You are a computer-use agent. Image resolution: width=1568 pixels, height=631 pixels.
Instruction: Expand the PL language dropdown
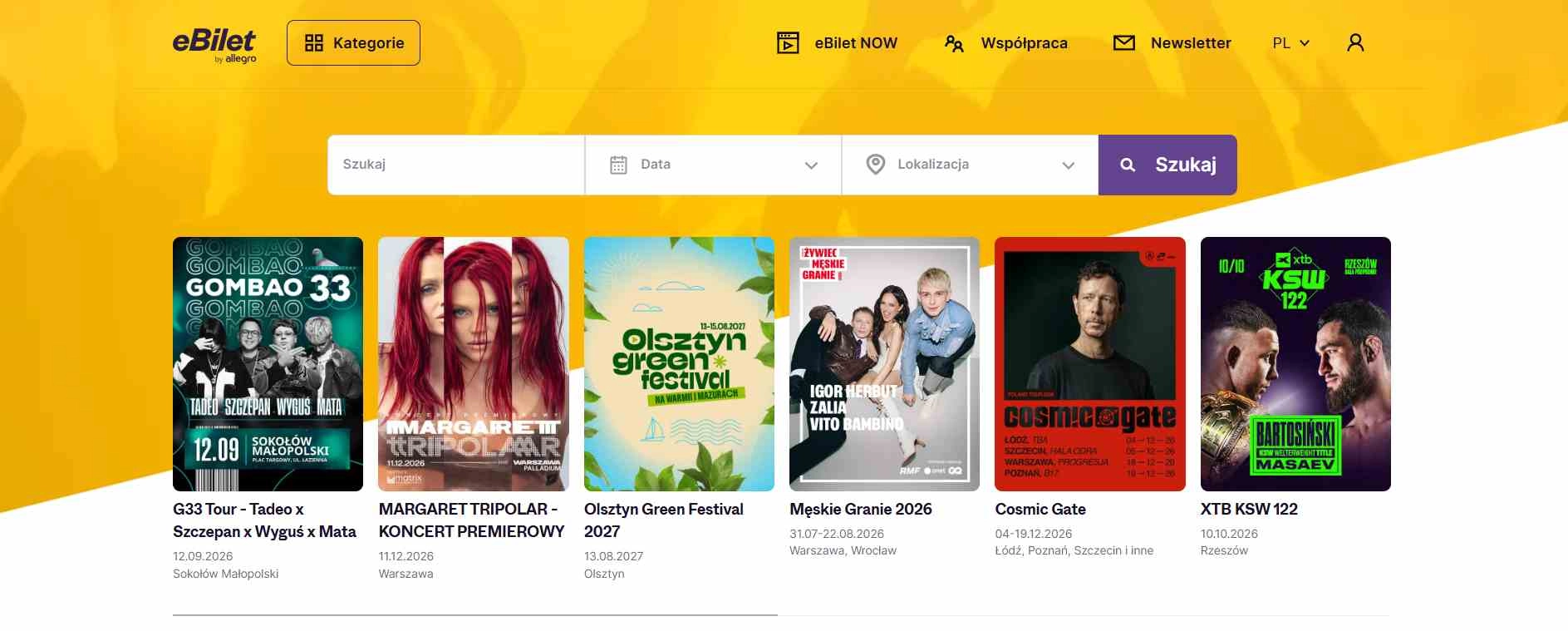(x=1290, y=43)
